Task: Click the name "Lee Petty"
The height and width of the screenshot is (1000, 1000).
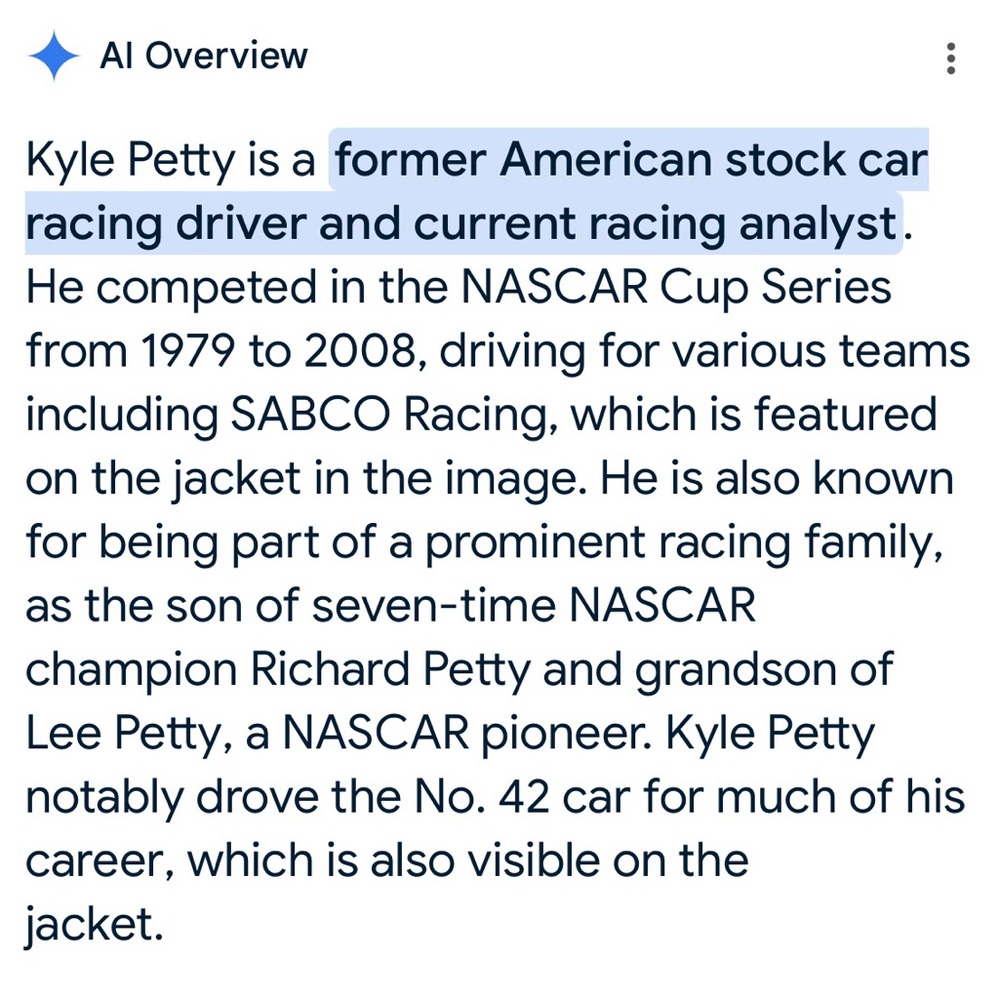Action: (122, 733)
